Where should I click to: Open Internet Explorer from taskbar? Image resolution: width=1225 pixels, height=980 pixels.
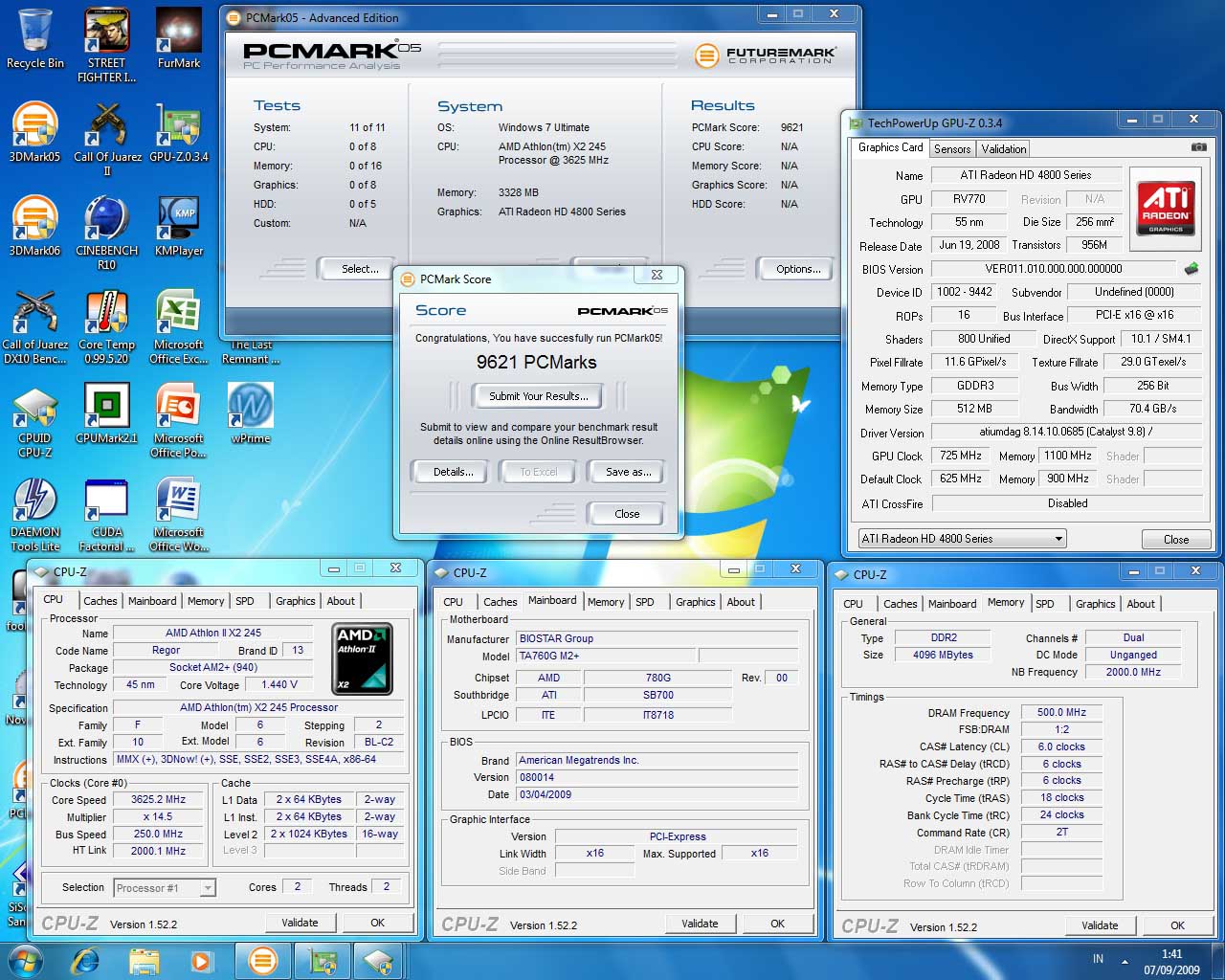point(86,961)
